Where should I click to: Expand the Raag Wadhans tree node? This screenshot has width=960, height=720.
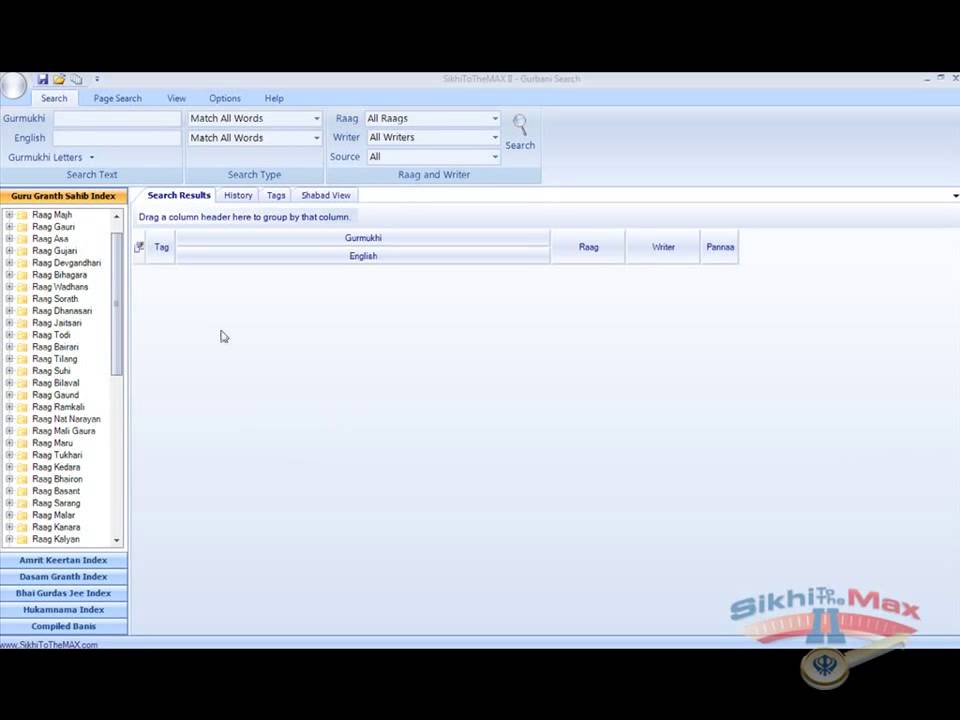pos(9,287)
